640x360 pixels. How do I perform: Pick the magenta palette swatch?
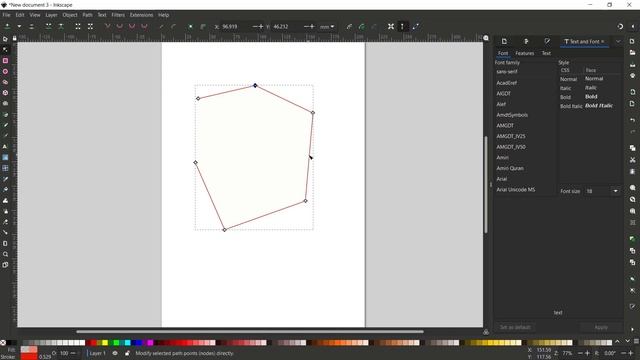[150, 342]
